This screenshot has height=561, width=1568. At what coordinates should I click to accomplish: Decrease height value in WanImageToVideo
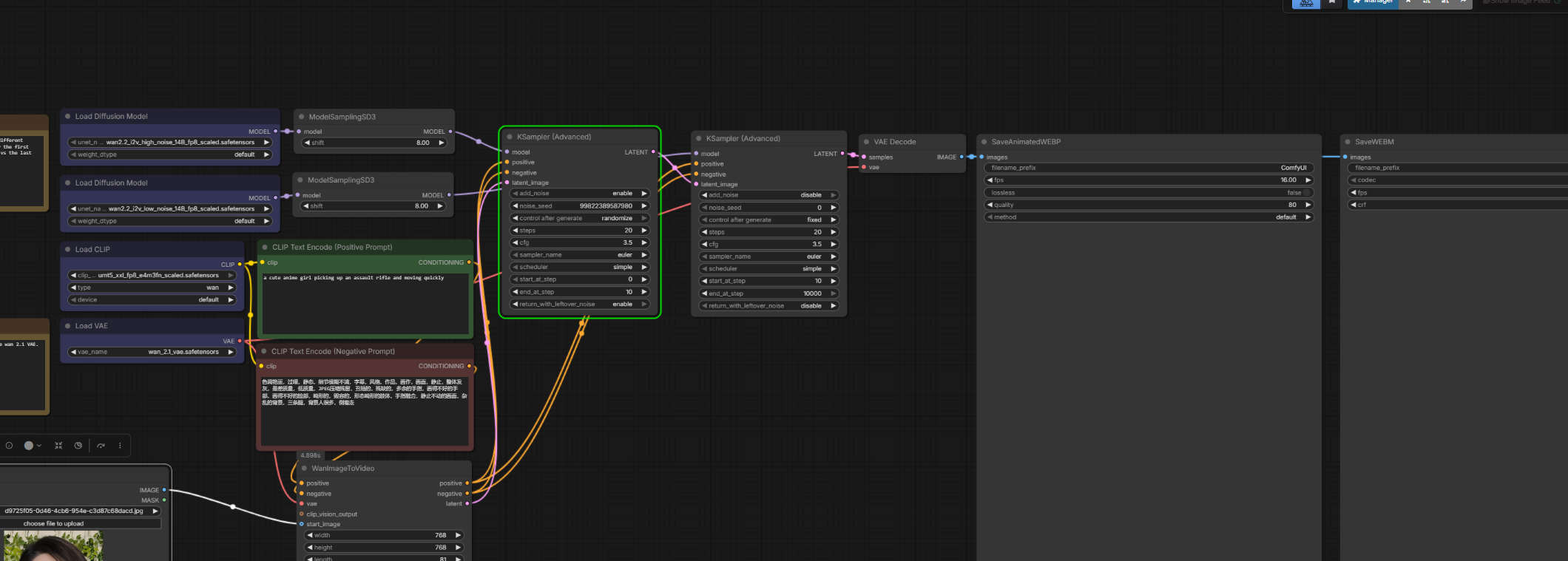(309, 548)
